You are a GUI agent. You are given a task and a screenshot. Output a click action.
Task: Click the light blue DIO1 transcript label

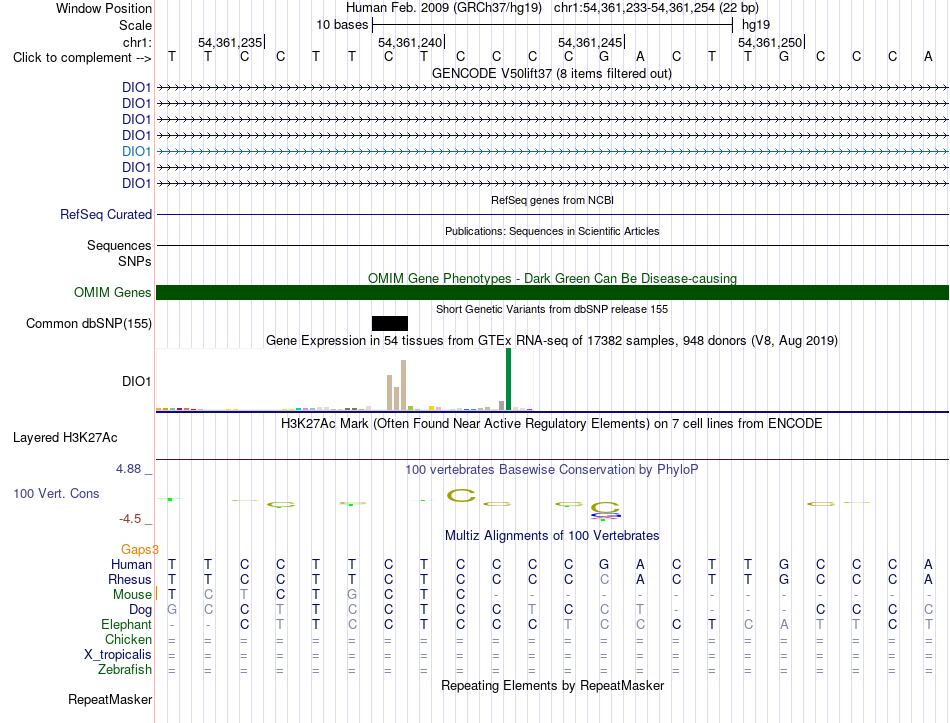click(x=136, y=152)
